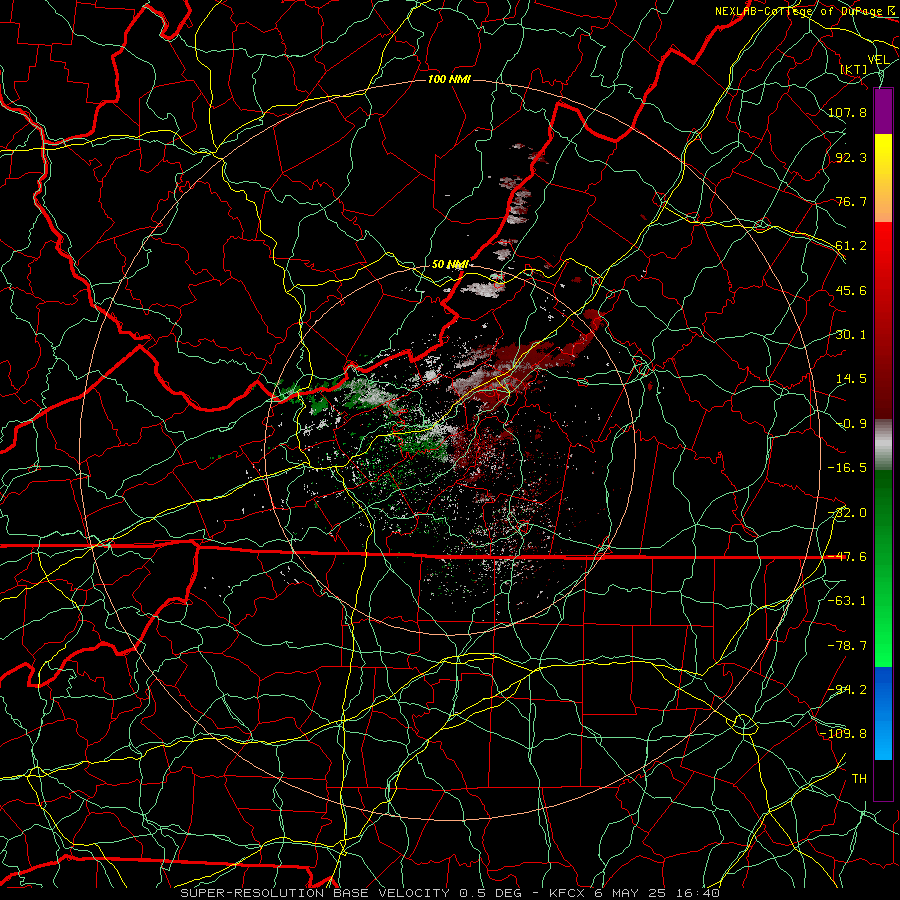Click the -32.0 velocity scale value

[x=847, y=513]
